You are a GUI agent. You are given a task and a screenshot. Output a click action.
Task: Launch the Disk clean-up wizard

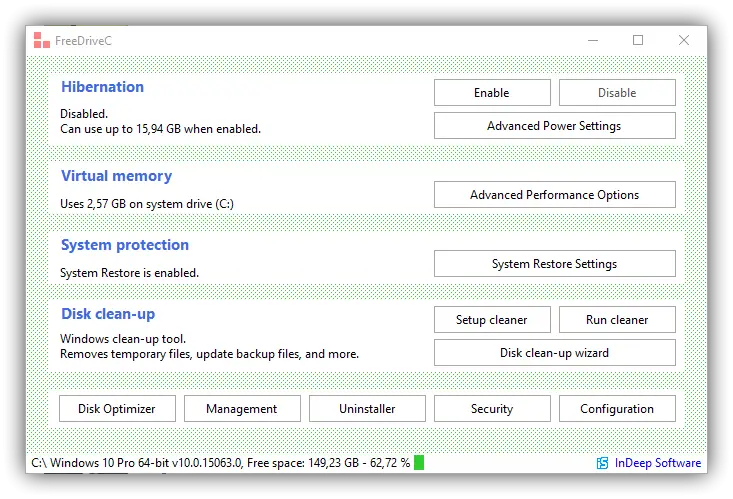pos(554,353)
